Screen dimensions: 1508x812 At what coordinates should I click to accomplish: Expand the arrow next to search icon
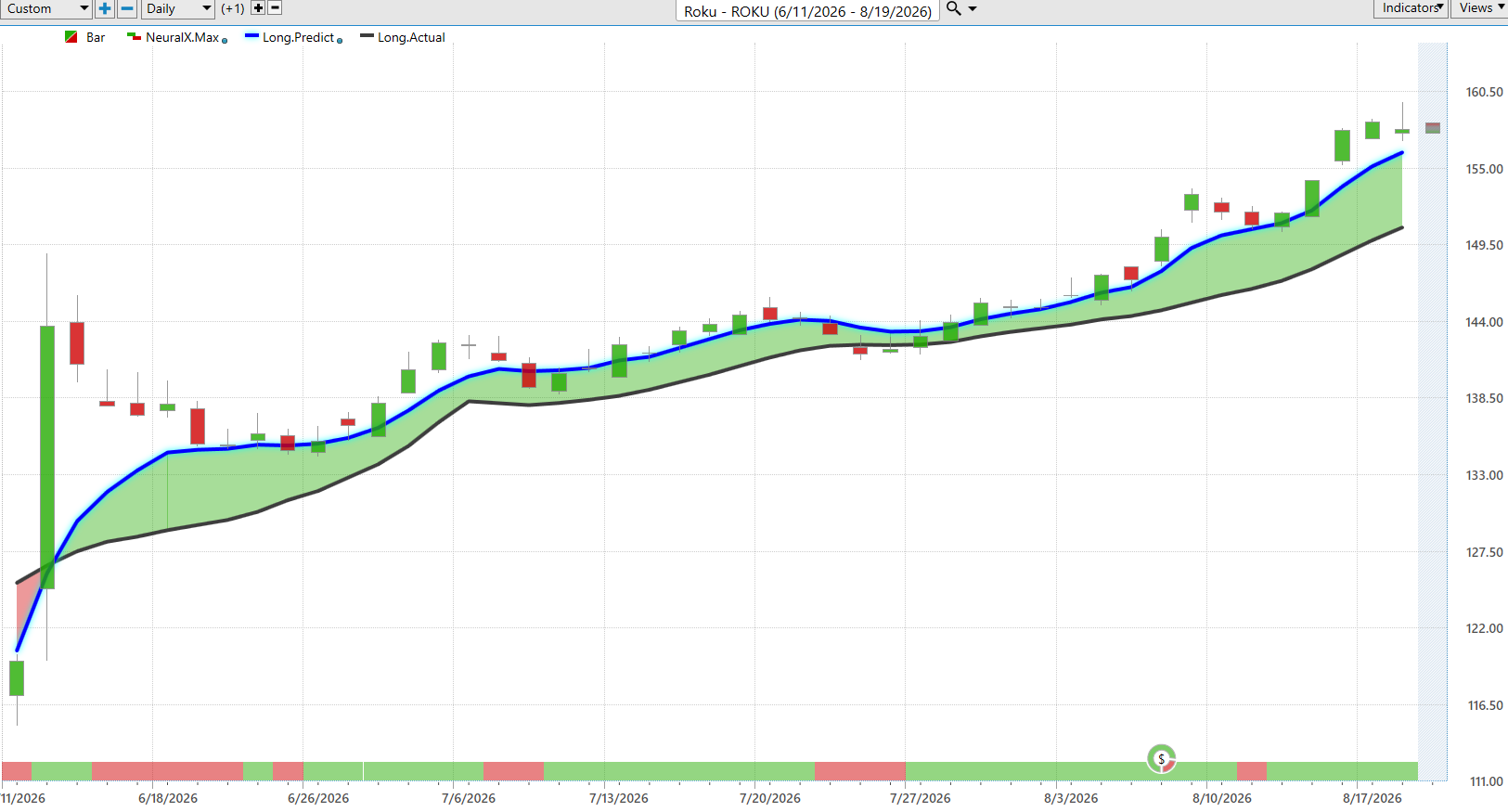[x=973, y=8]
